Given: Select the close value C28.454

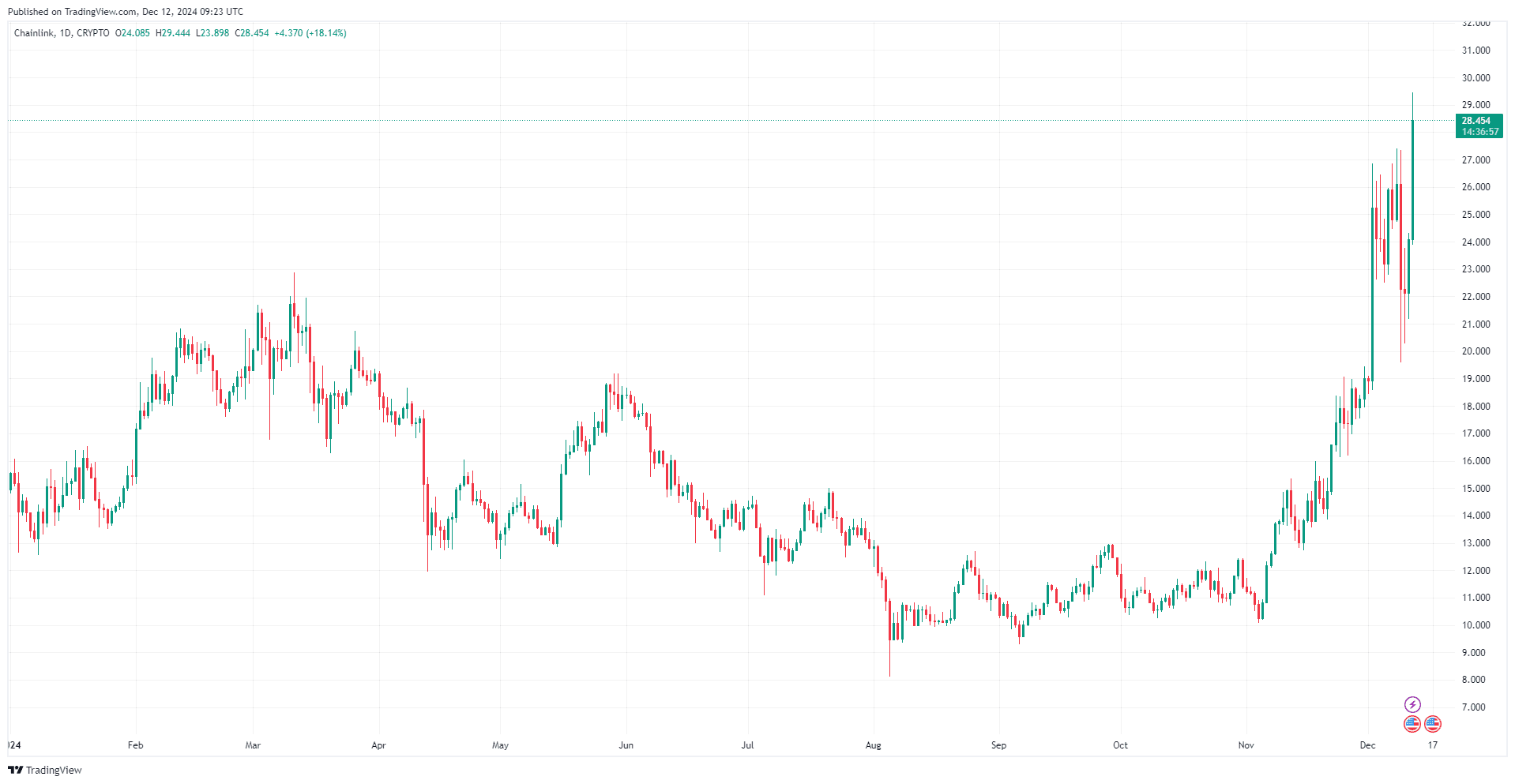Looking at the screenshot, I should pyautogui.click(x=252, y=33).
